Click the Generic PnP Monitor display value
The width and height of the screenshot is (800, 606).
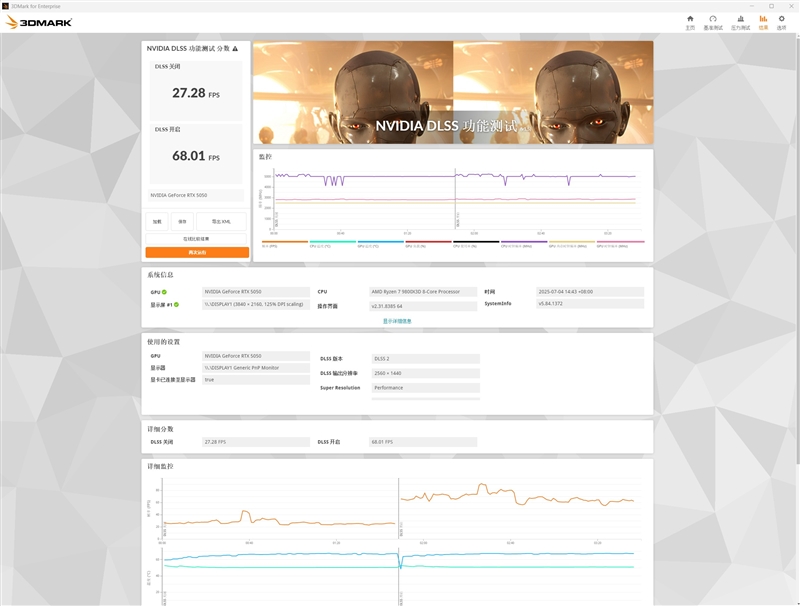[x=256, y=368]
